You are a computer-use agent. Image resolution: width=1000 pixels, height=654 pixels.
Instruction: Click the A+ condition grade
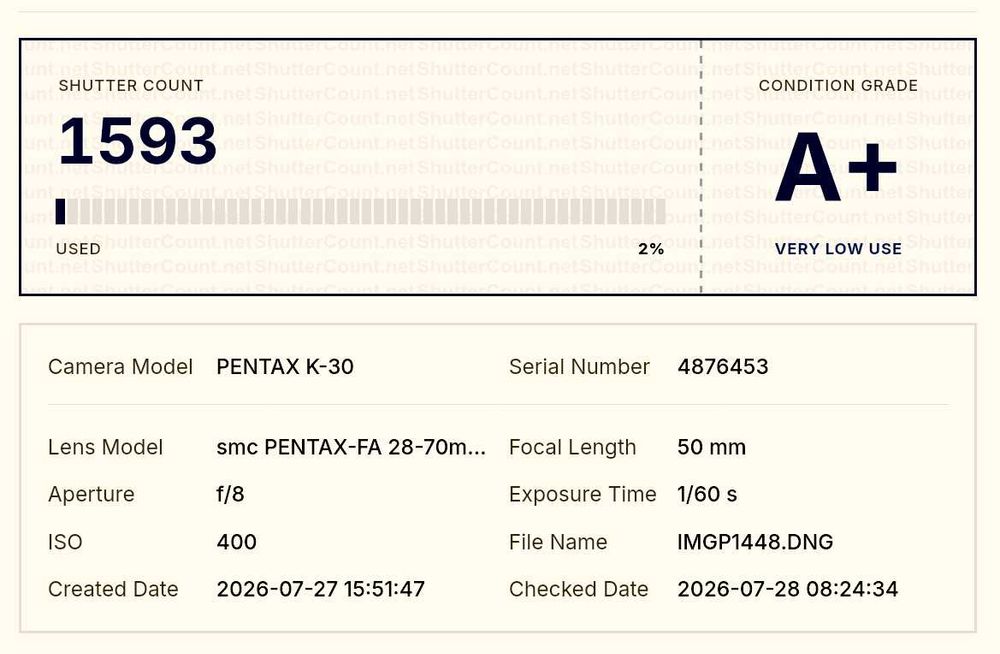point(836,167)
